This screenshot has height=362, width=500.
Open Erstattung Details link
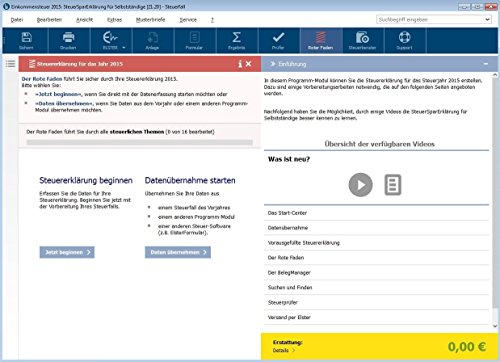(284, 351)
